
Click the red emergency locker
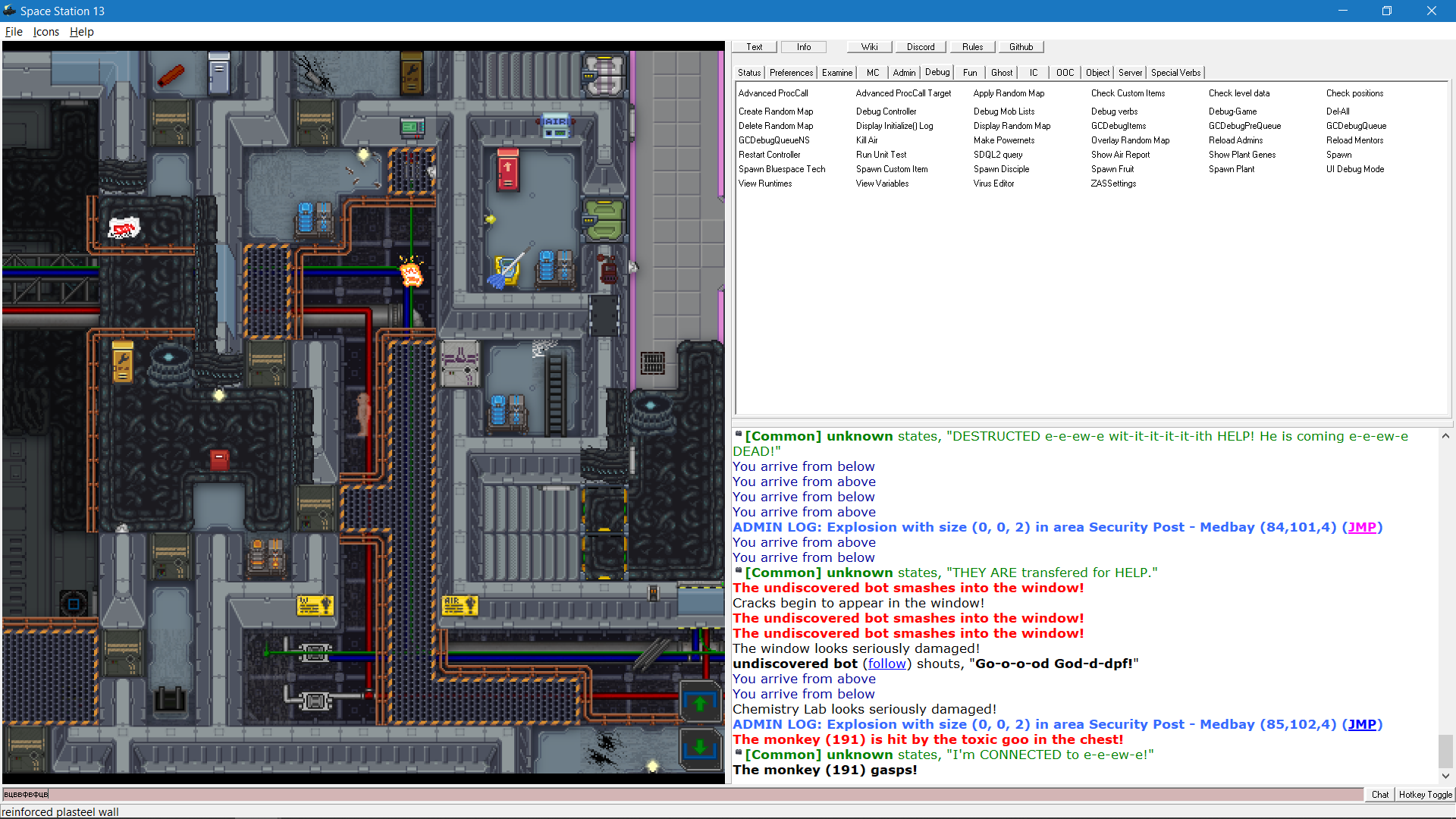[507, 170]
